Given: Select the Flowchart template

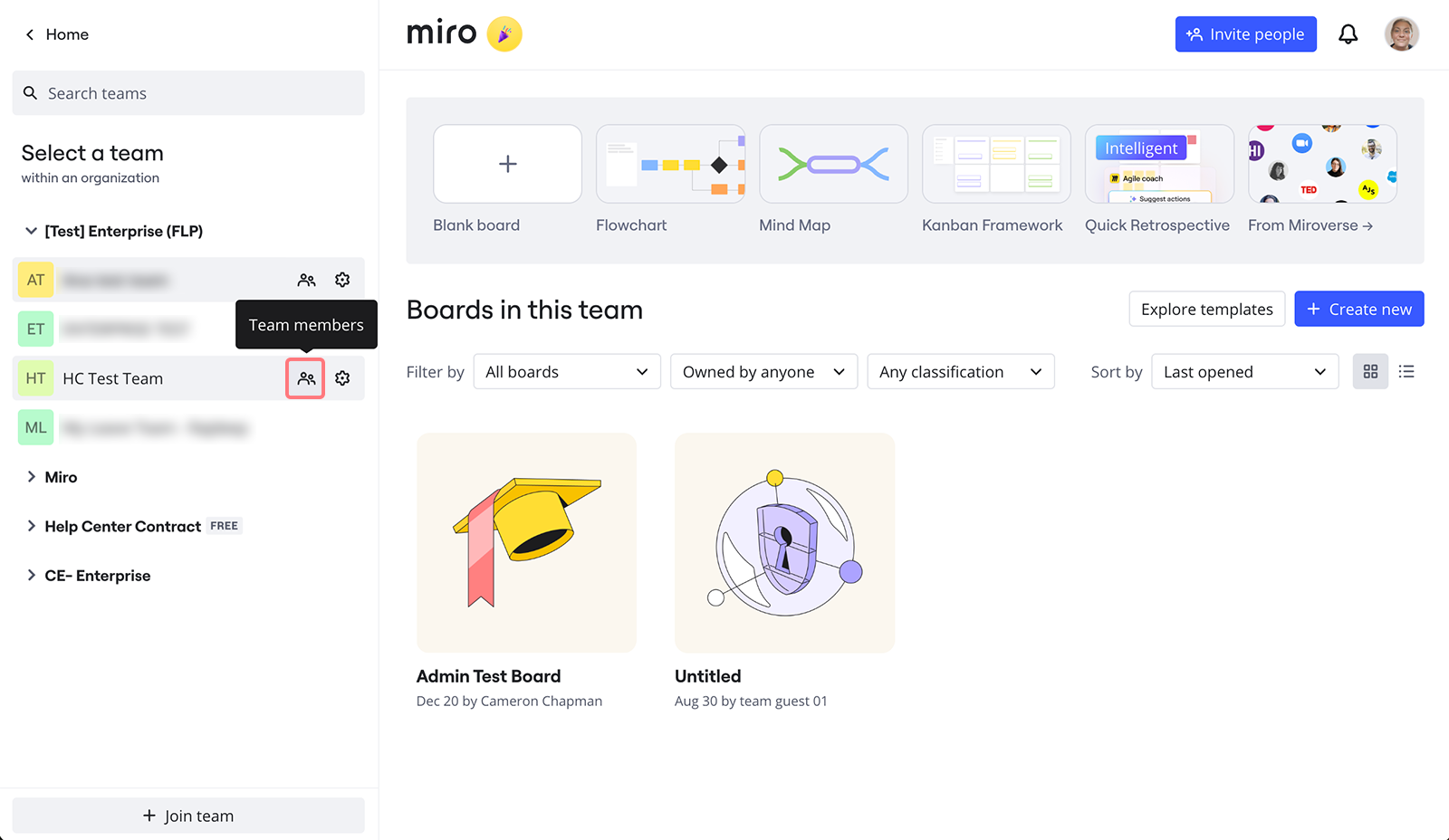Looking at the screenshot, I should point(670,164).
